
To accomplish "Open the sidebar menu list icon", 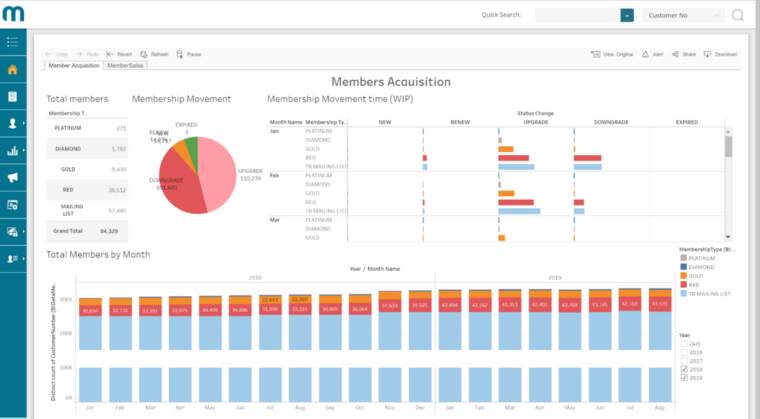I will 13,42.
